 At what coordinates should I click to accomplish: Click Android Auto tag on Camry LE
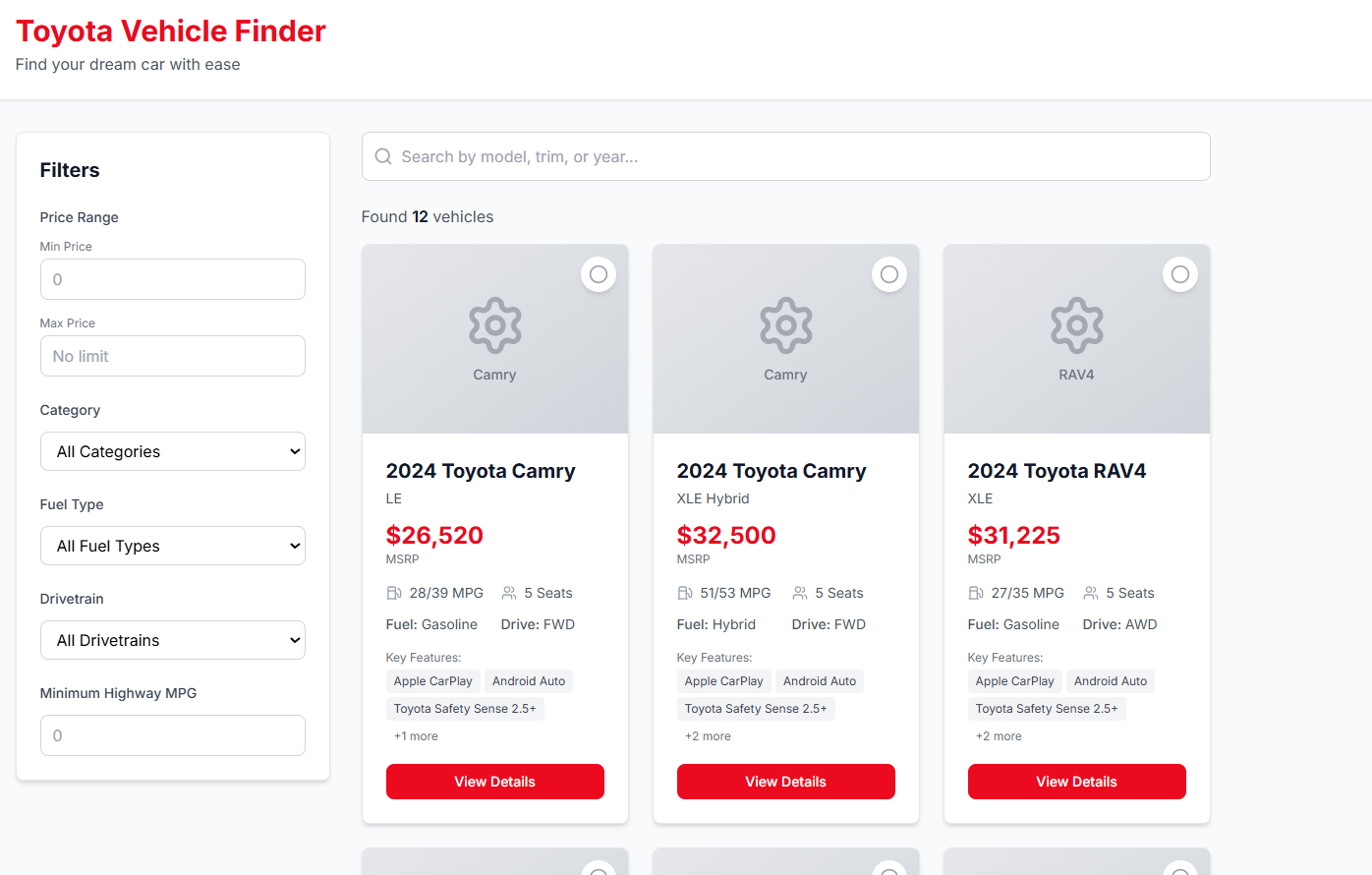529,681
